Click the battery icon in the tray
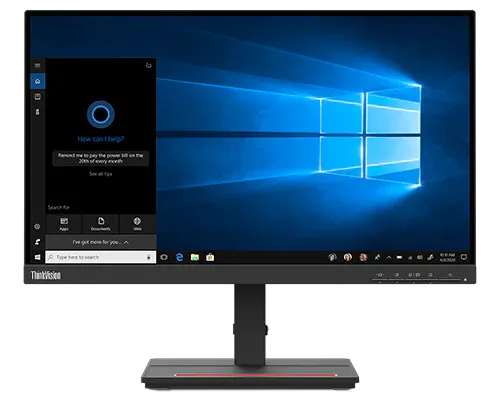The width and height of the screenshot is (500, 400). point(399,257)
